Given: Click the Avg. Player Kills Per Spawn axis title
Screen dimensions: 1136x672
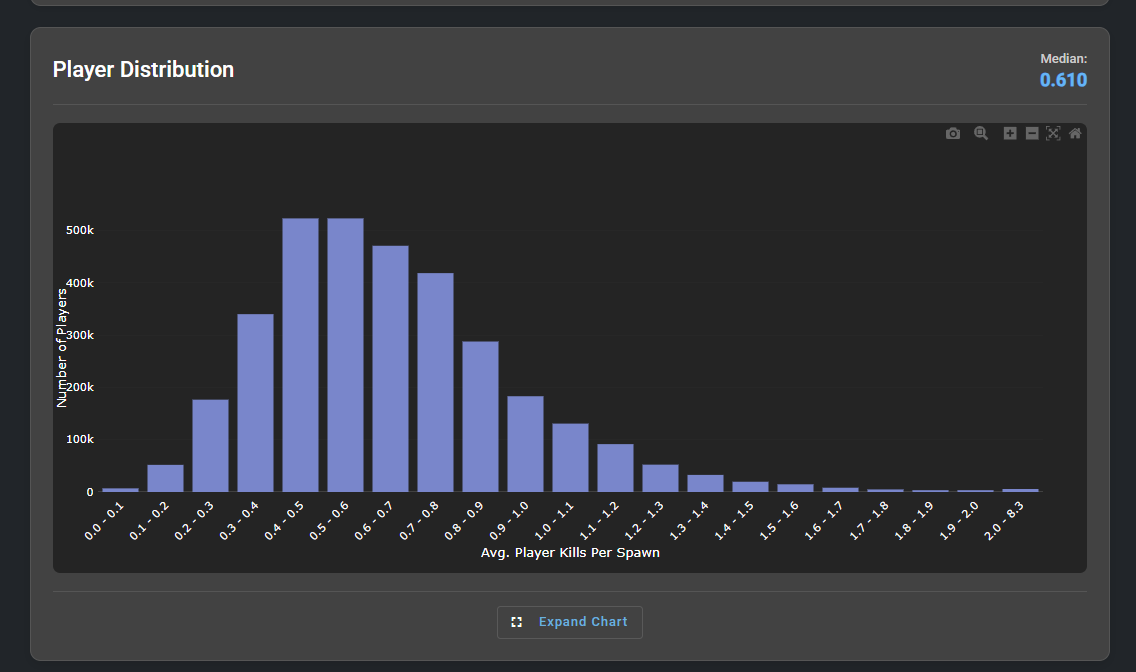Looking at the screenshot, I should pyautogui.click(x=570, y=553).
